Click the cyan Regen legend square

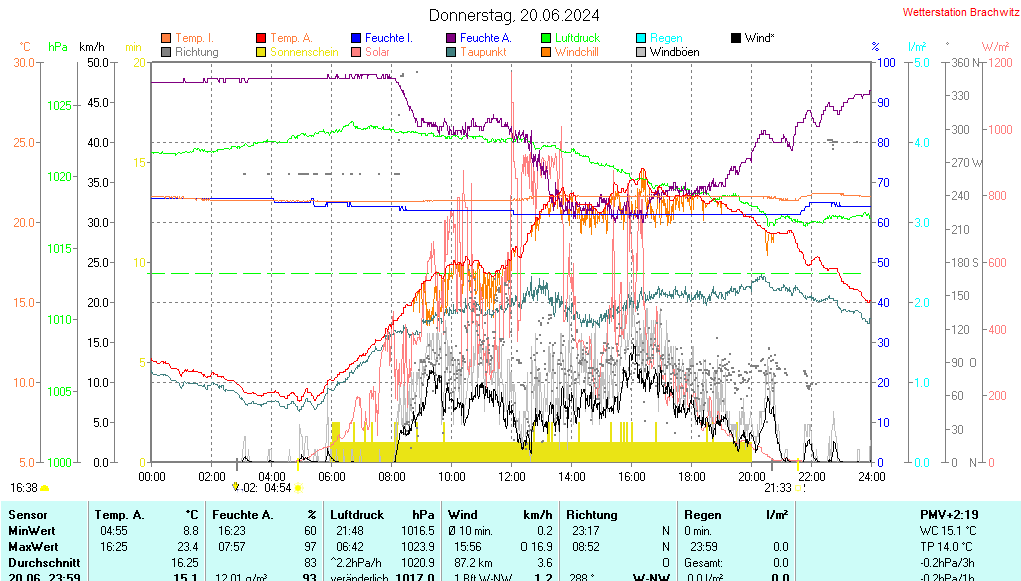click(x=641, y=38)
